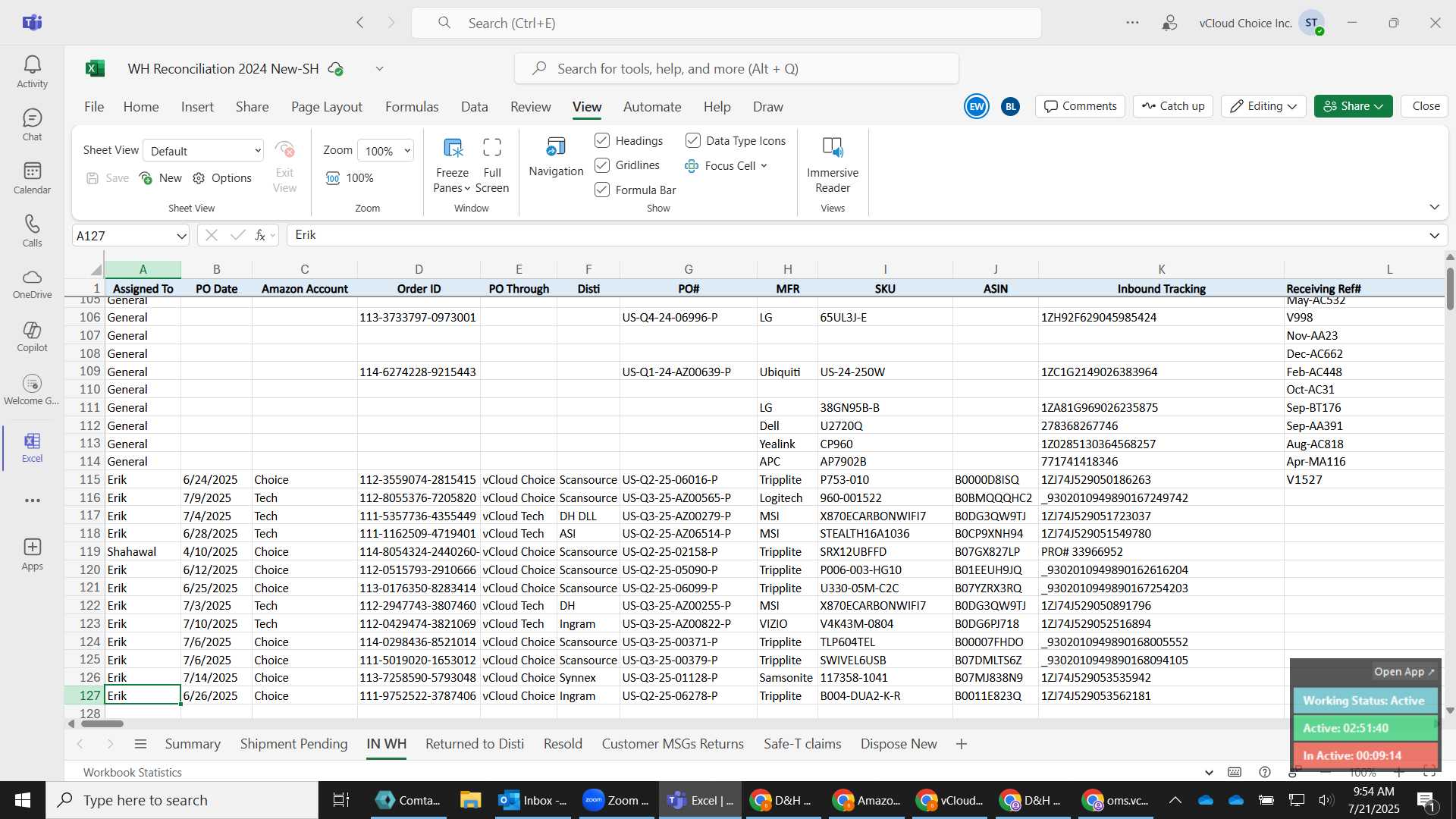Add a new sheet with plus icon
Screen dimensions: 1456x819
point(962,744)
